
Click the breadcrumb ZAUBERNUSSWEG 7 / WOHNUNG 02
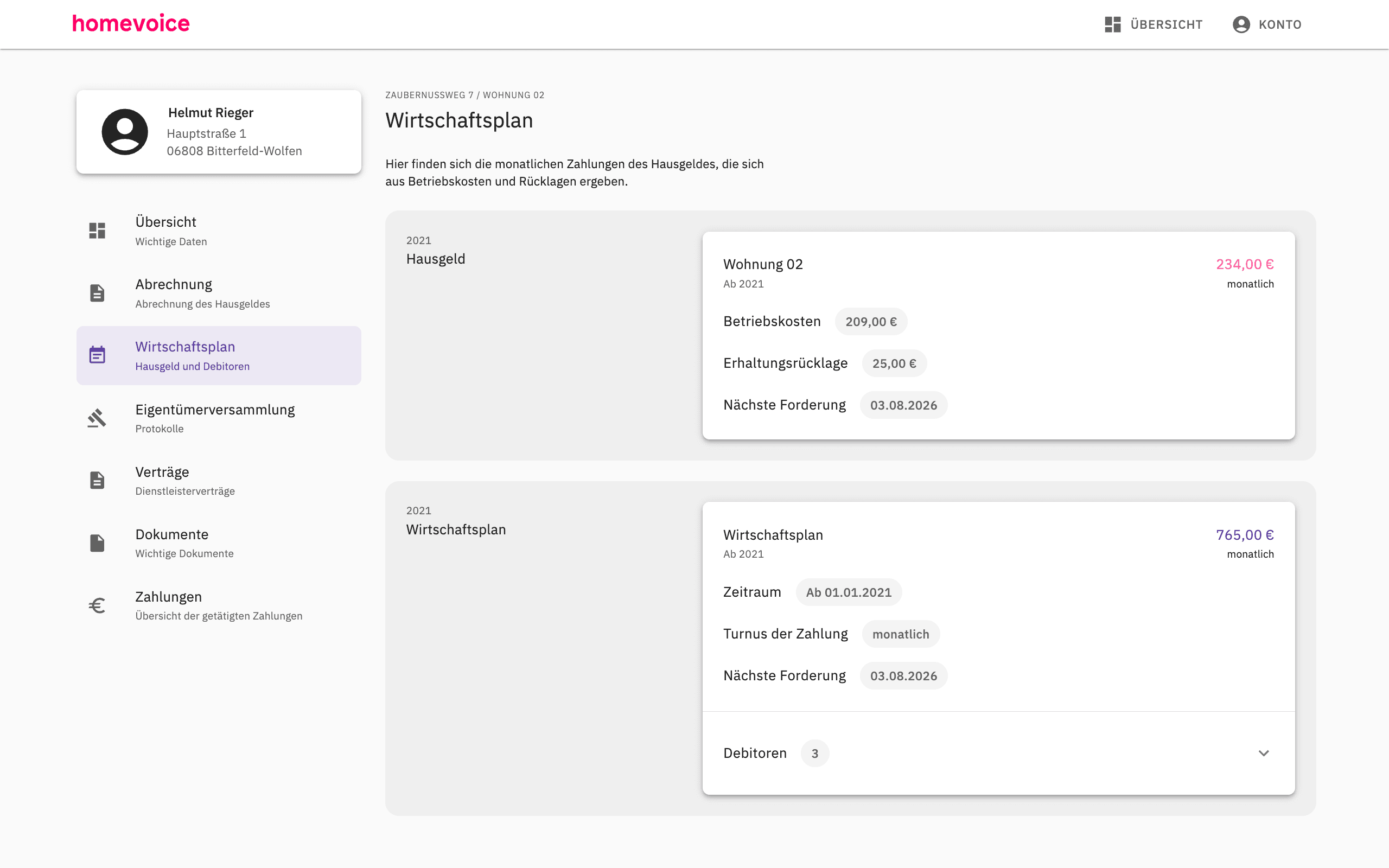coord(464,95)
